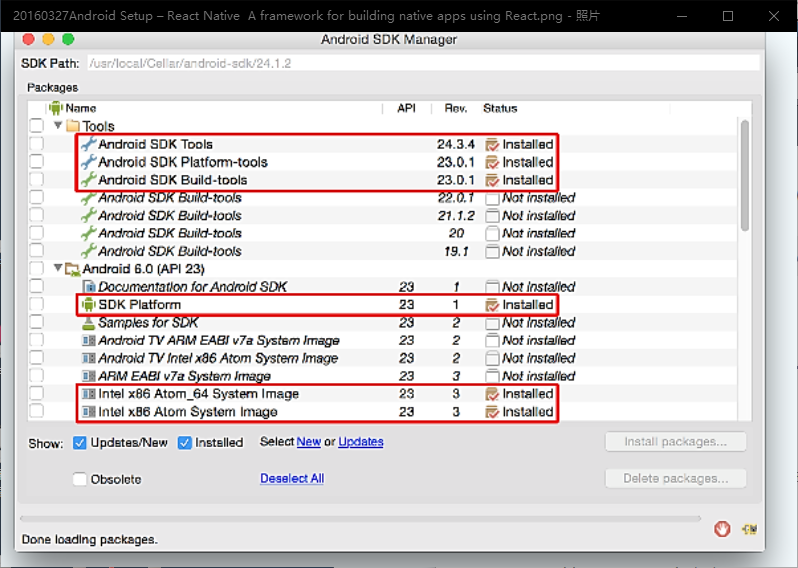Check the box for Documentation for Android SDK

click(x=37, y=286)
